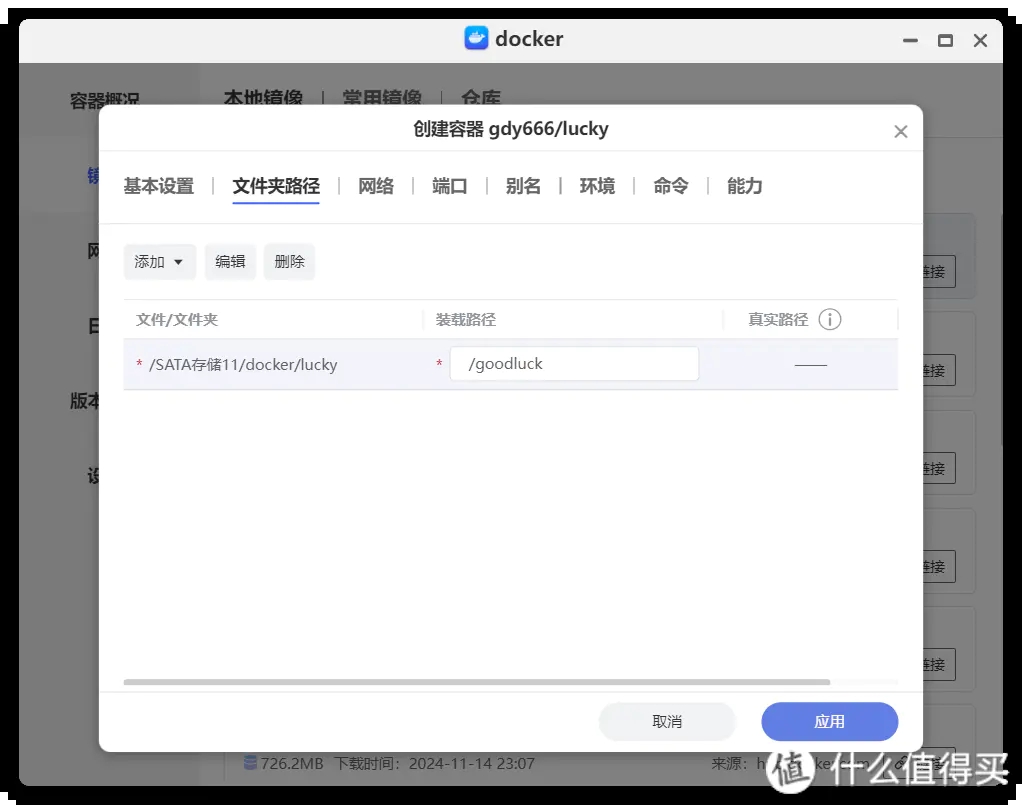The image size is (1022, 805).
Task: Select the /SATA存储11/docker/lucky folder row
Action: coord(510,364)
